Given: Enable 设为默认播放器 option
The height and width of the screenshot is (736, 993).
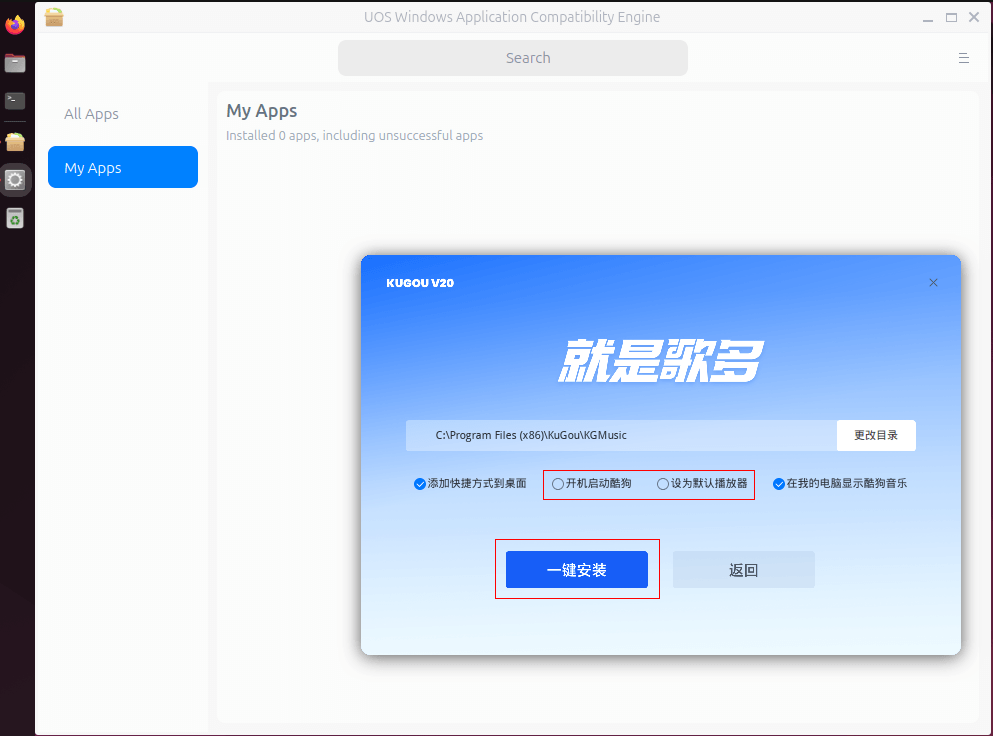Looking at the screenshot, I should [x=662, y=484].
